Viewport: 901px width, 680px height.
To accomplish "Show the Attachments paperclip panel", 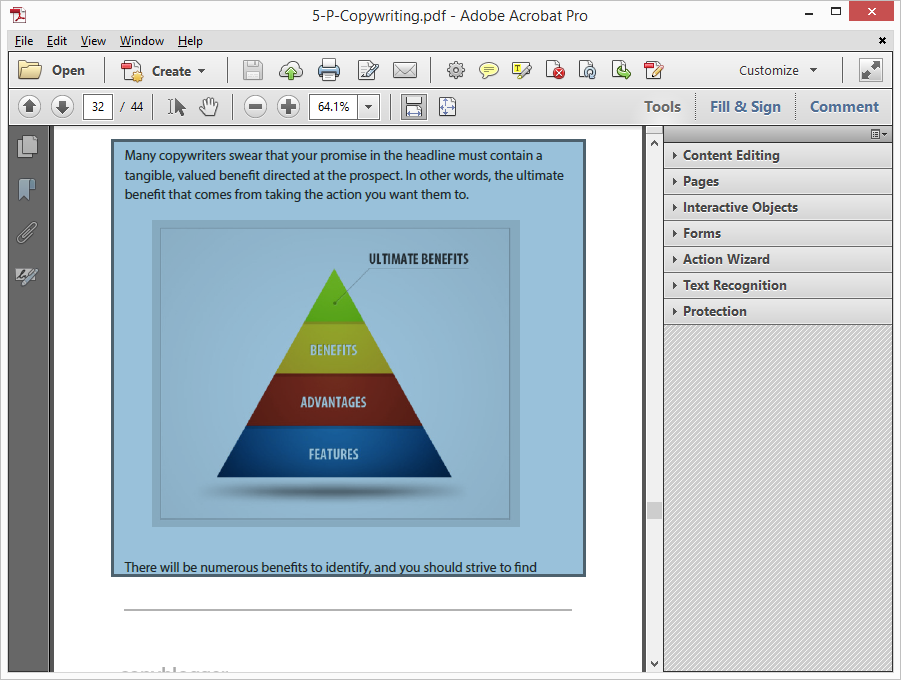I will coord(27,232).
